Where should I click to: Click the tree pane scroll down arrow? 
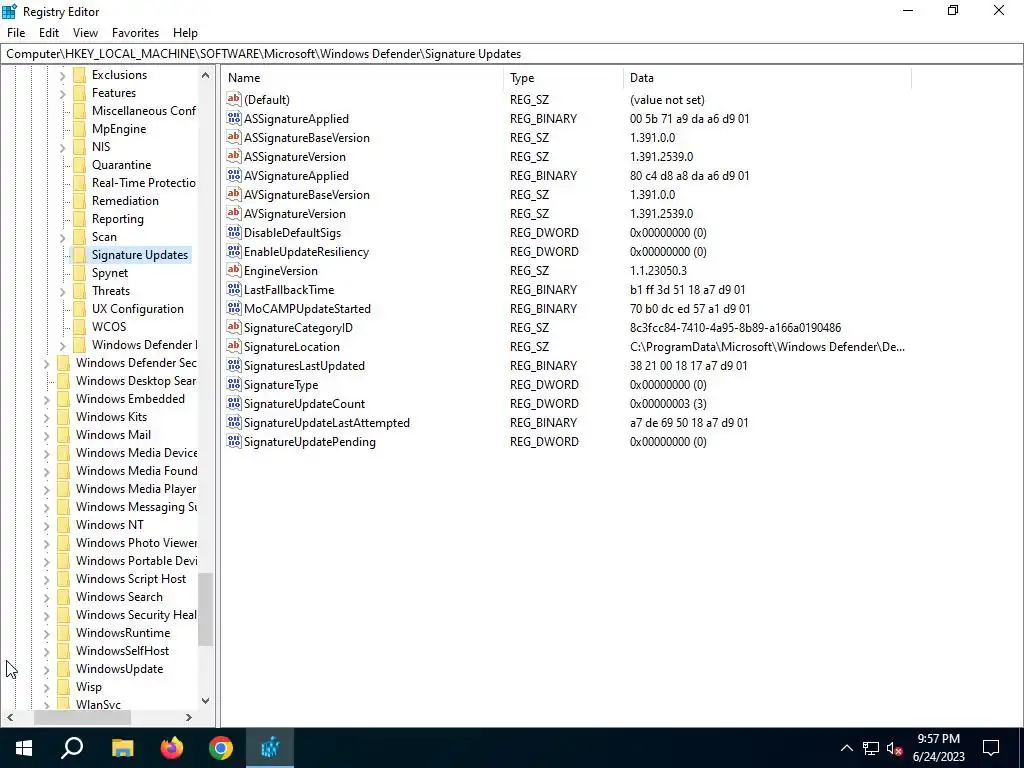tap(206, 701)
